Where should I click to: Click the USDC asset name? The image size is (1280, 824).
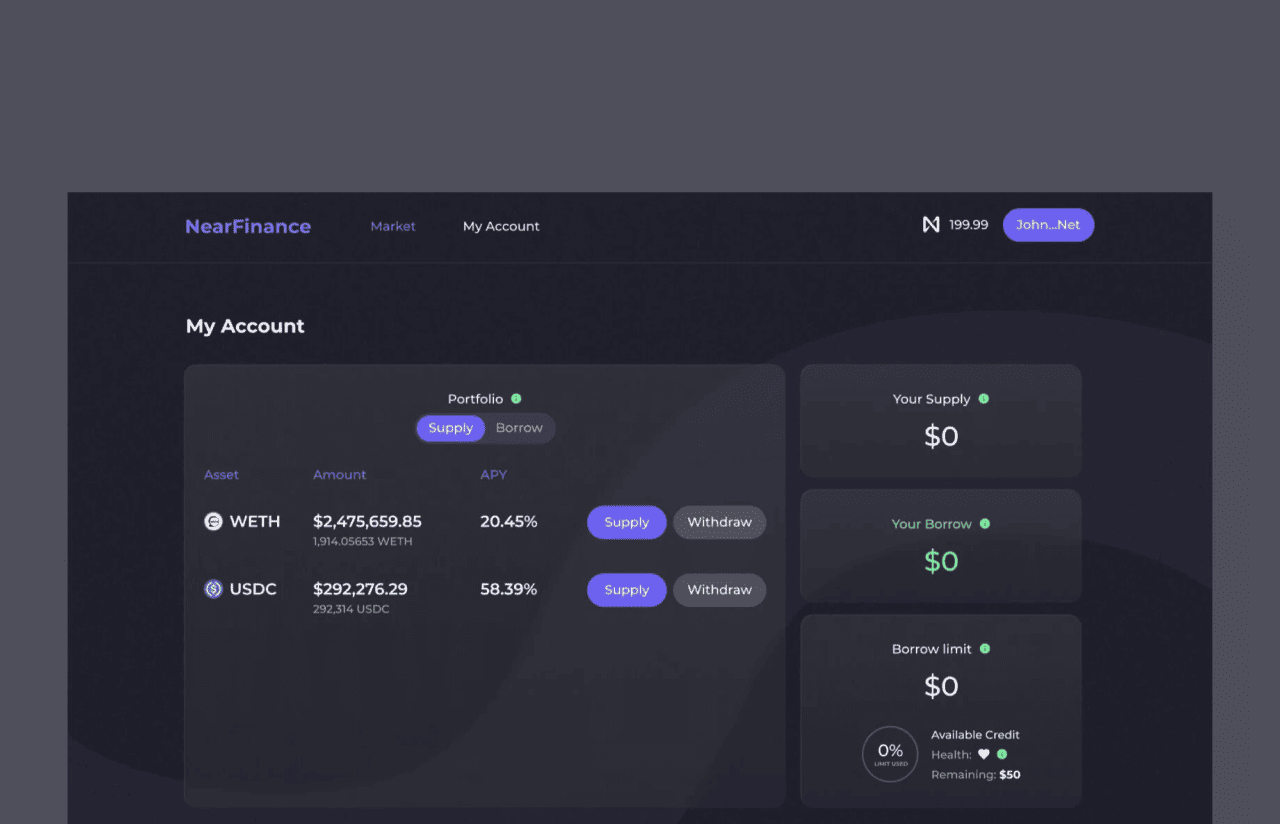[x=253, y=589]
